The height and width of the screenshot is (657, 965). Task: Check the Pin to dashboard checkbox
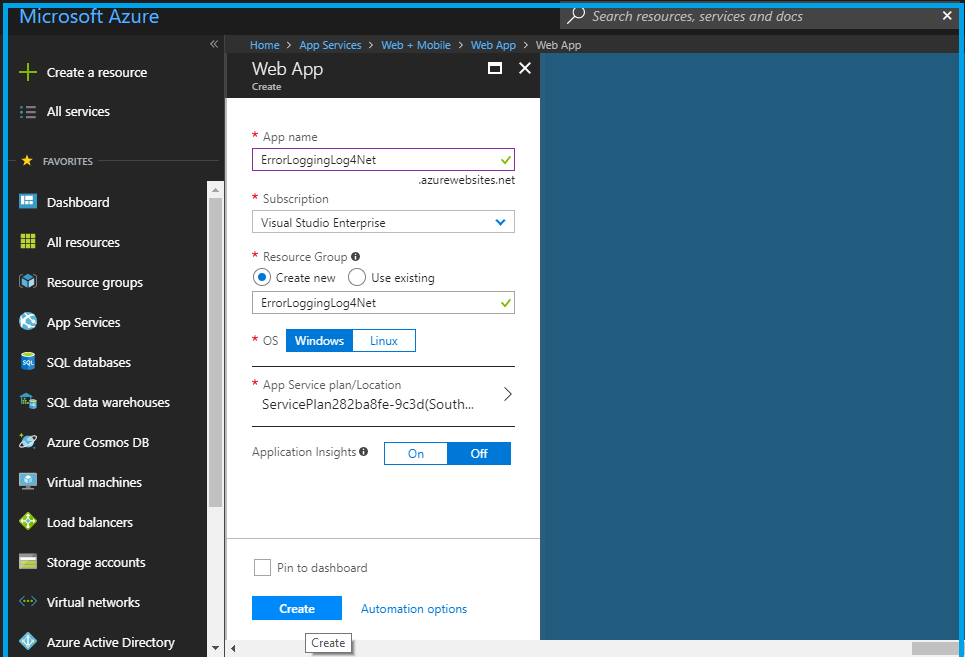click(262, 567)
